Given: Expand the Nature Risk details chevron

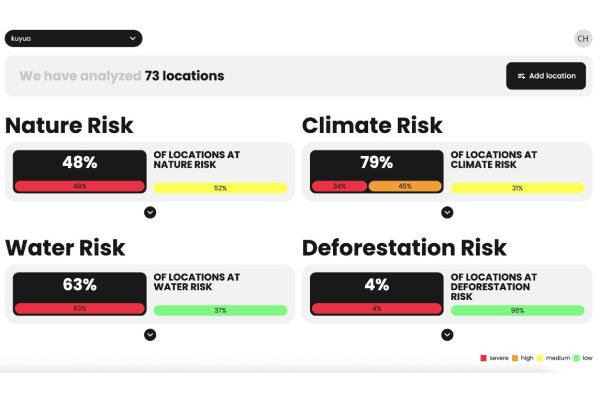Looking at the screenshot, I should tap(150, 212).
